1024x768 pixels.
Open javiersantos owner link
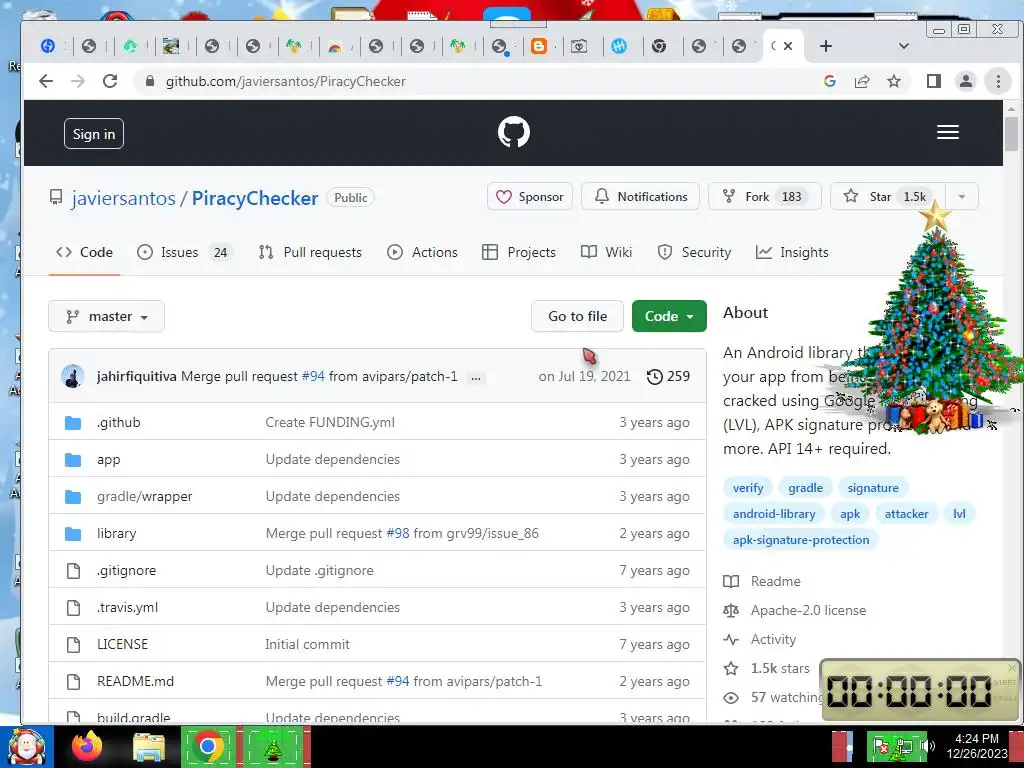coord(123,198)
